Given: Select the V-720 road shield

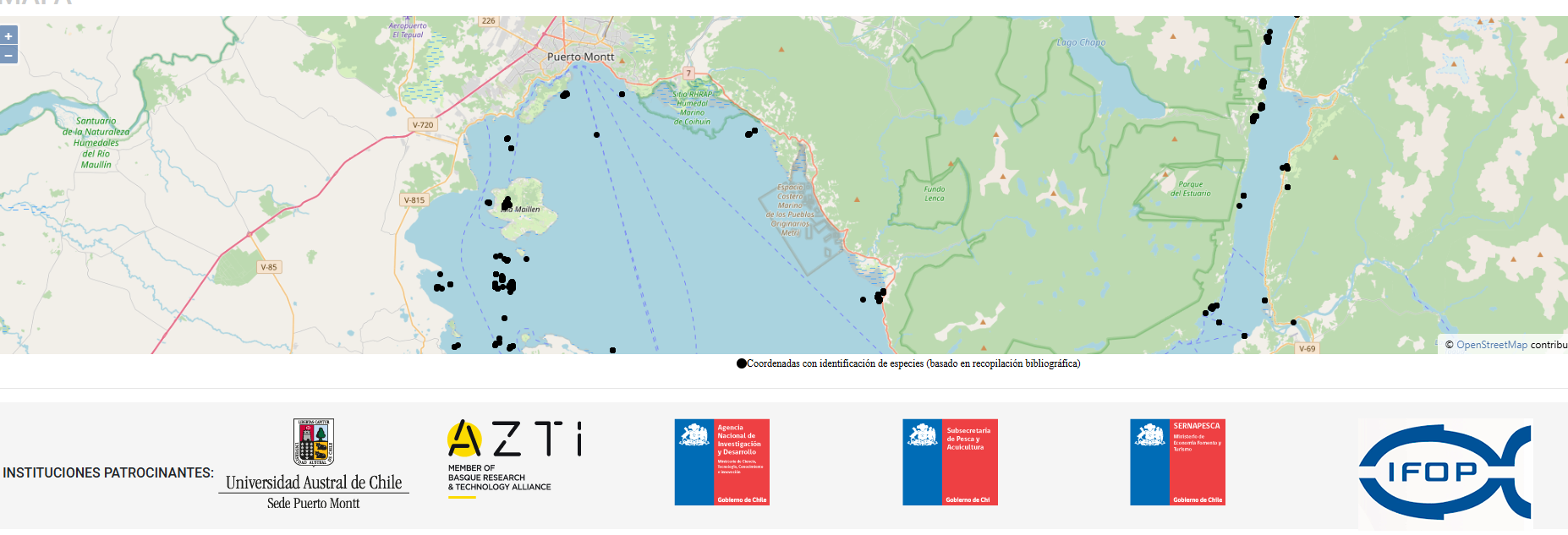Looking at the screenshot, I should [x=422, y=125].
